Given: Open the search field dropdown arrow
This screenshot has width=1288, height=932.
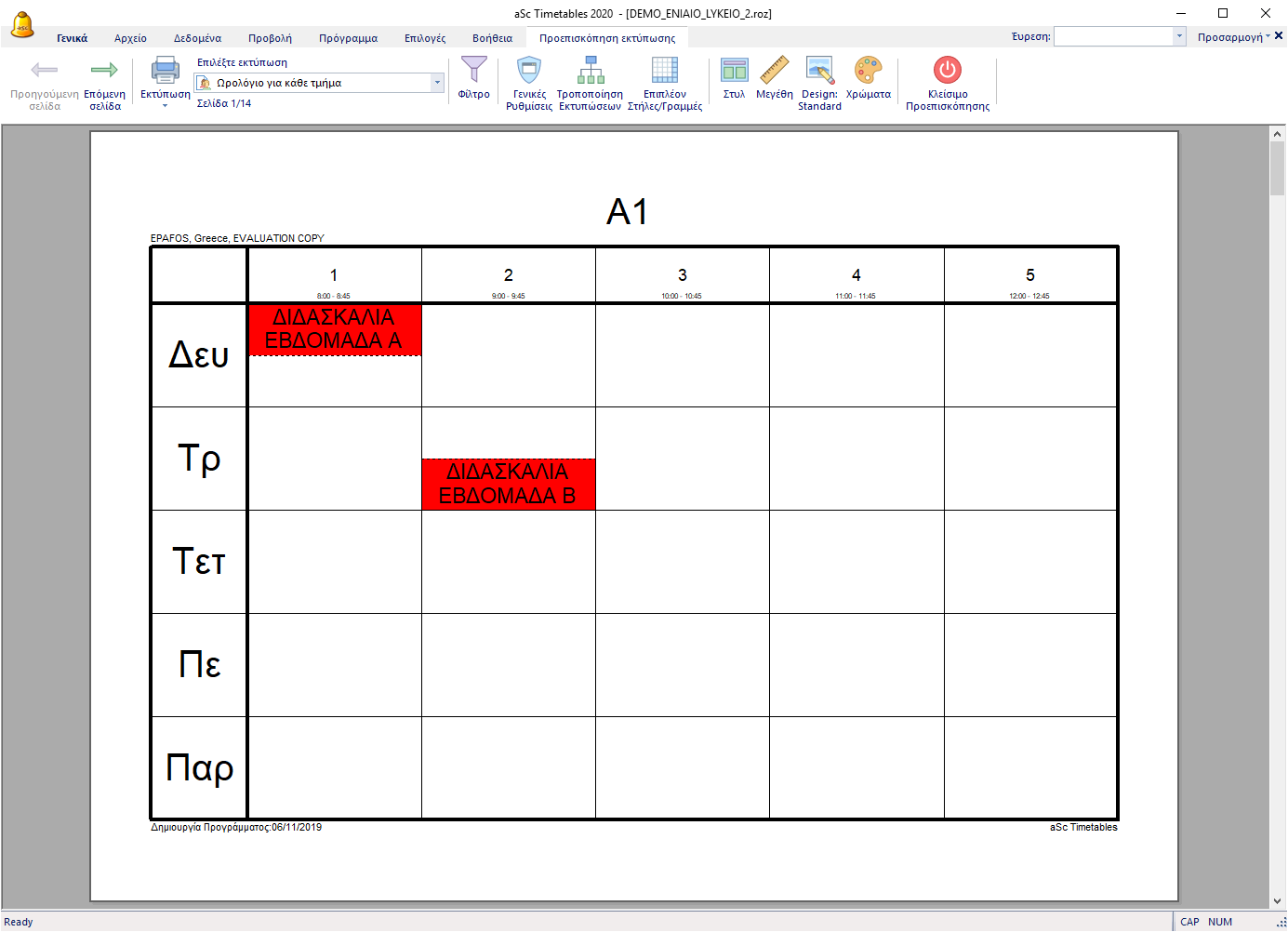Looking at the screenshot, I should click(x=1179, y=36).
